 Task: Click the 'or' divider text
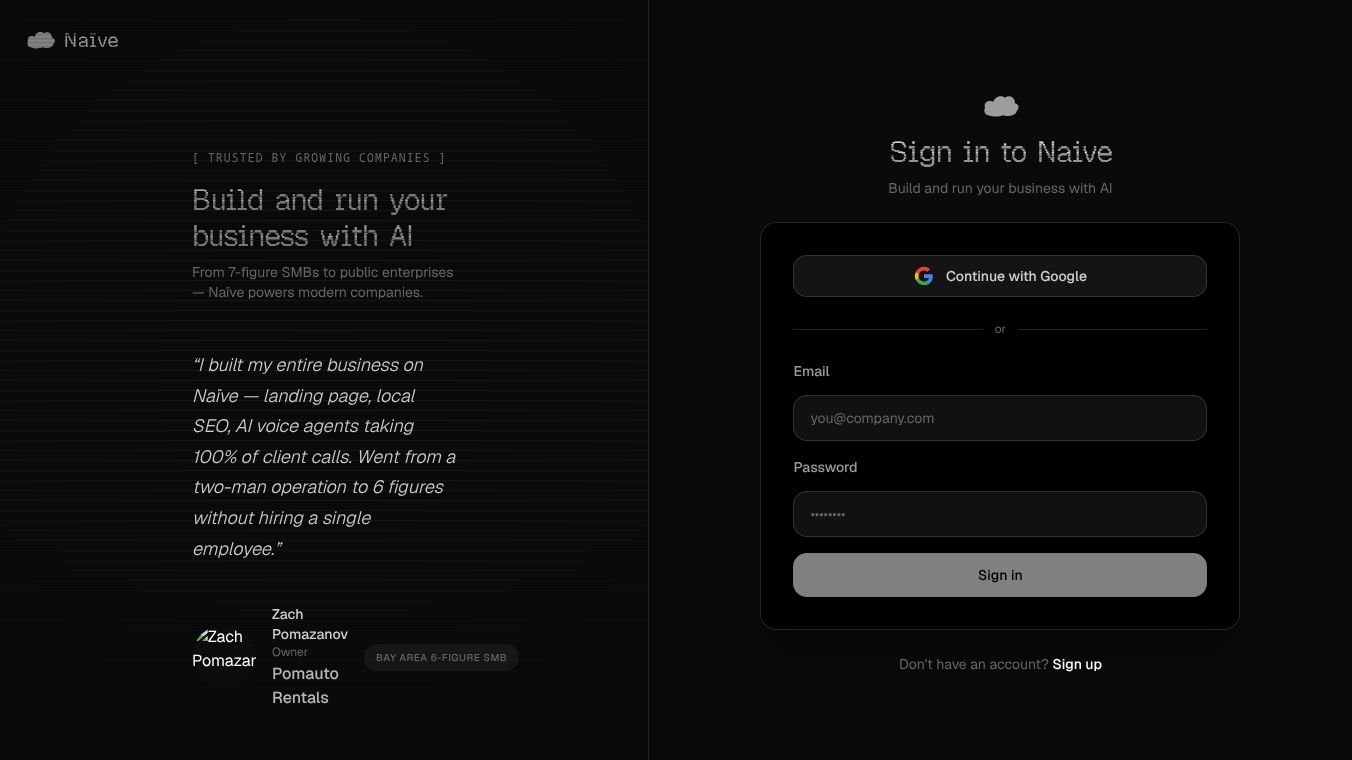coord(1000,329)
